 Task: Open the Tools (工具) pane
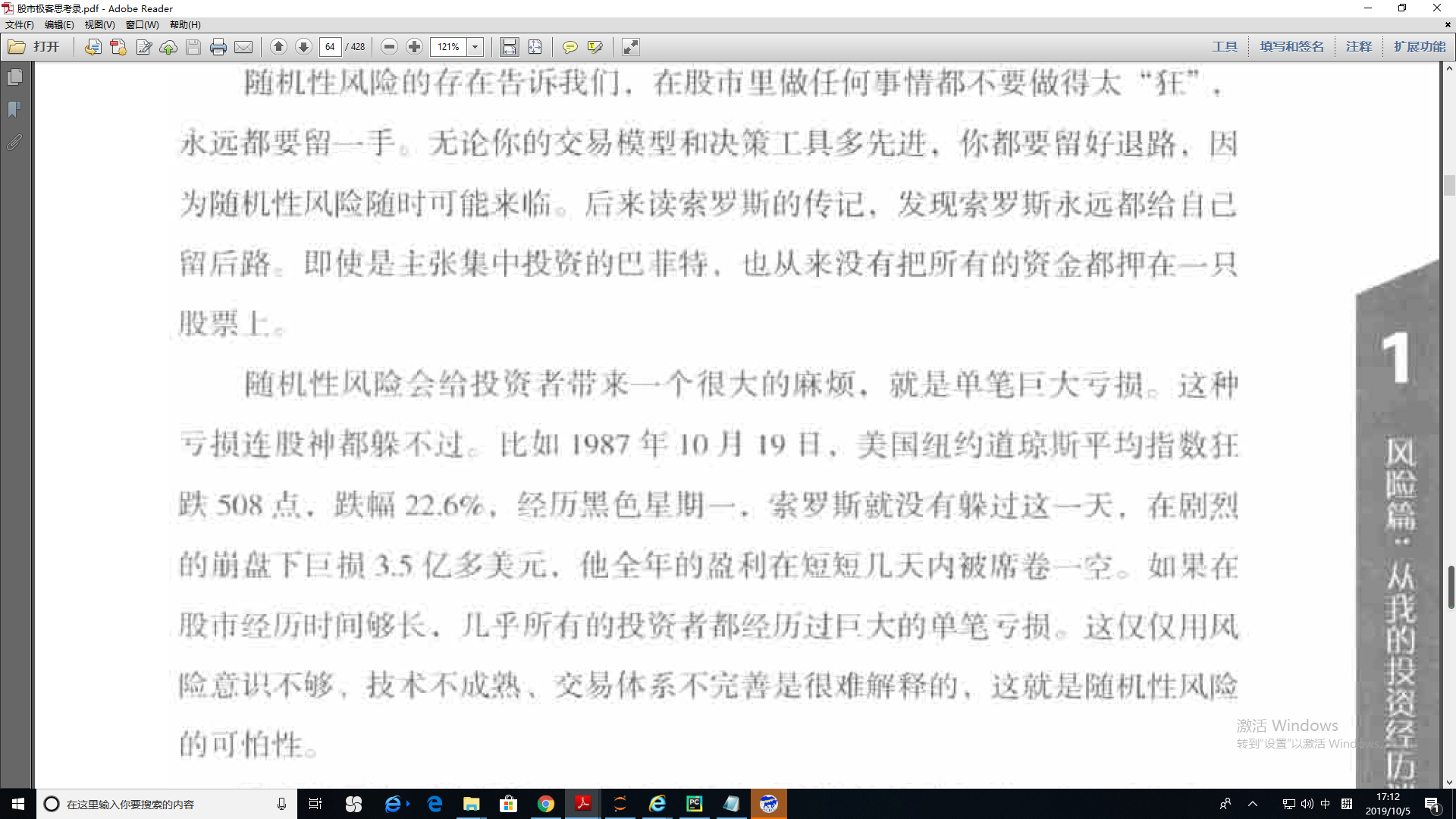click(1224, 47)
